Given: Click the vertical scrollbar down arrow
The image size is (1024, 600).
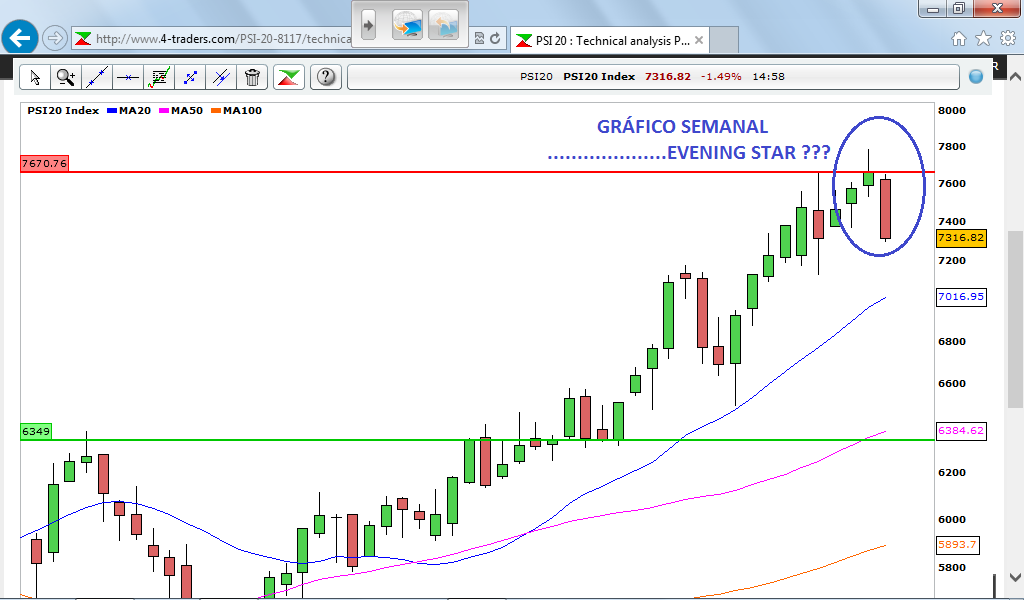Looking at the screenshot, I should point(1016,577).
